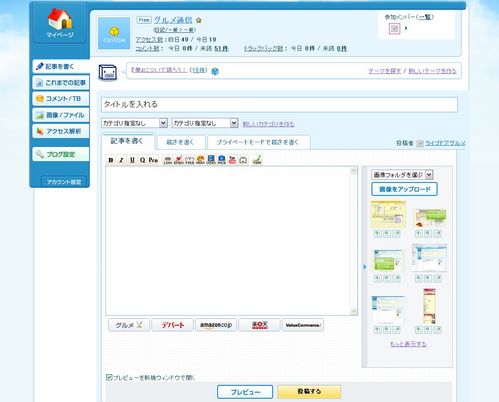499x402 pixels.
Task: Click the デパート affiliate button
Action: 172,325
